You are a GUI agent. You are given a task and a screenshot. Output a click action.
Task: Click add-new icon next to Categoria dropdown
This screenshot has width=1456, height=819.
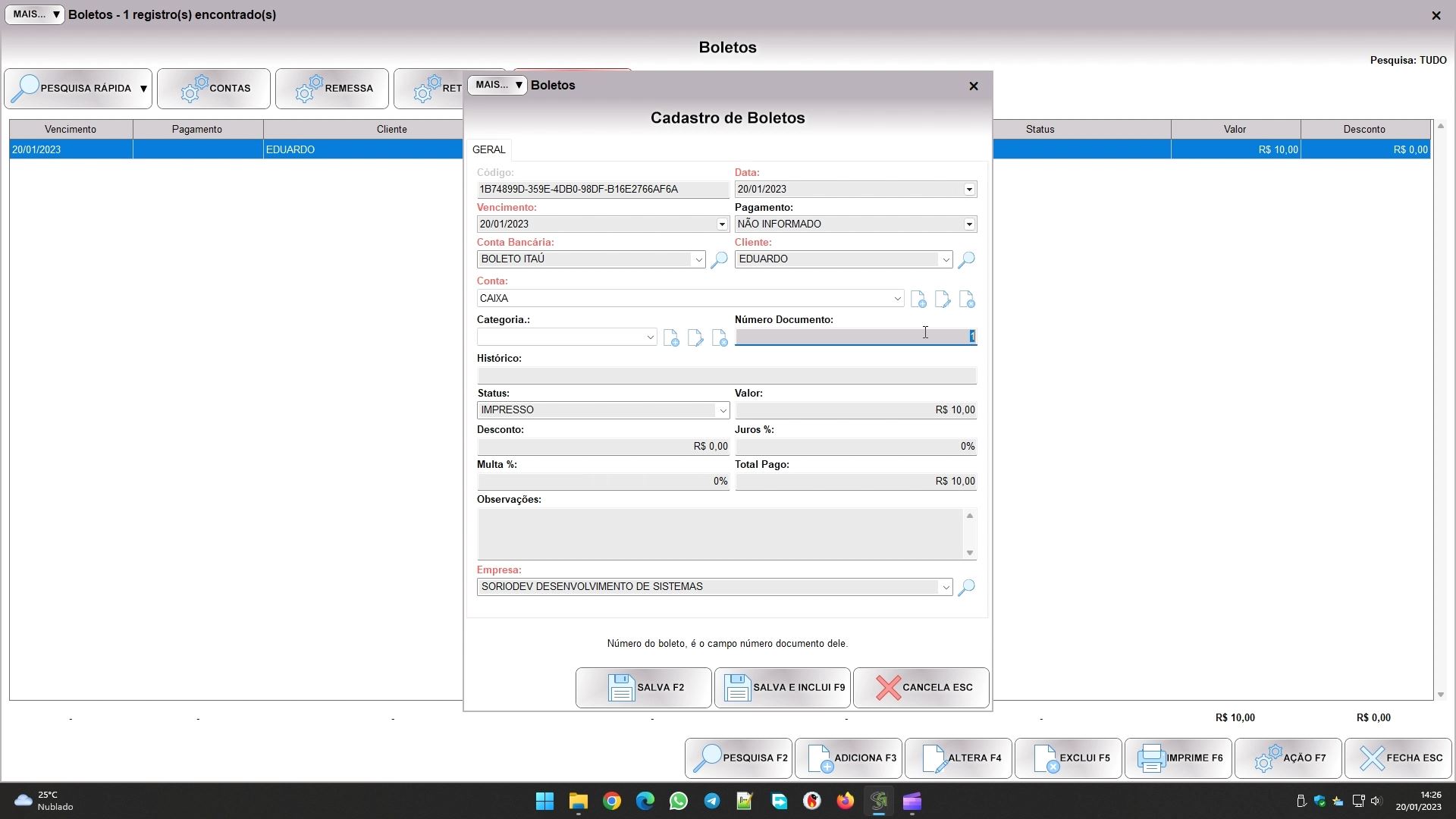(671, 338)
